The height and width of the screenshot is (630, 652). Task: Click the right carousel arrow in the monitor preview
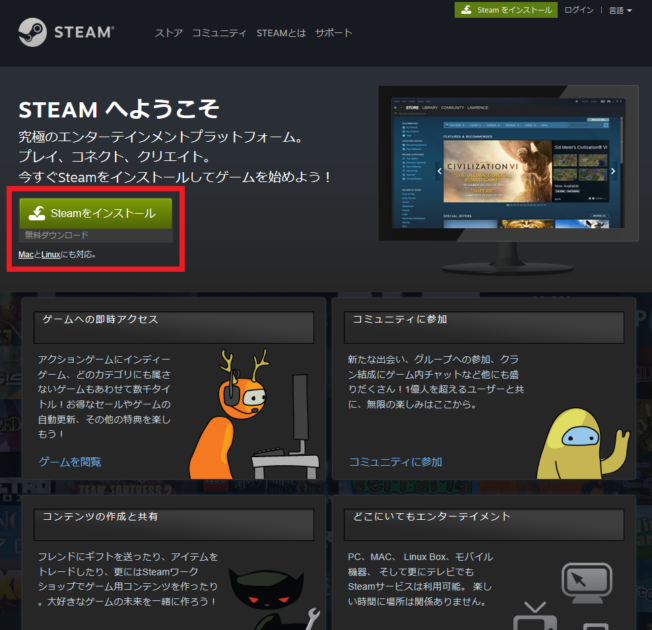coord(612,171)
